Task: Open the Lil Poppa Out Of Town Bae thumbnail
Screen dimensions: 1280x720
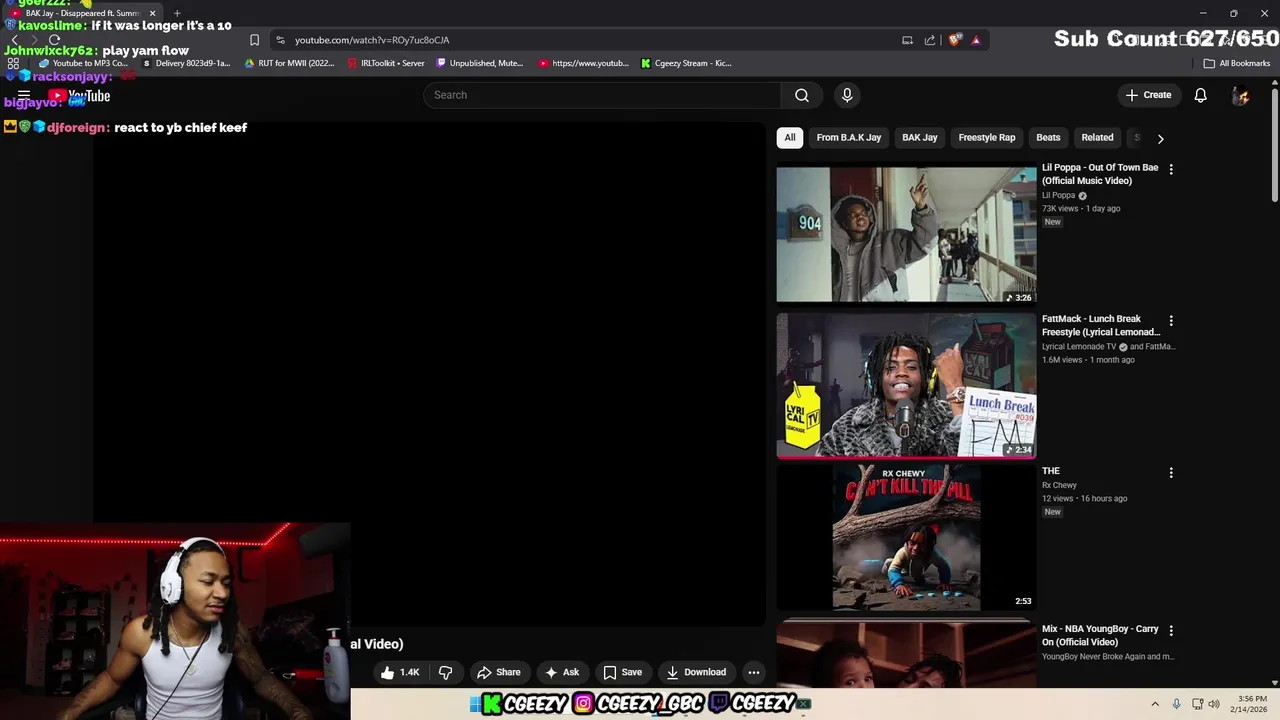Action: [906, 234]
